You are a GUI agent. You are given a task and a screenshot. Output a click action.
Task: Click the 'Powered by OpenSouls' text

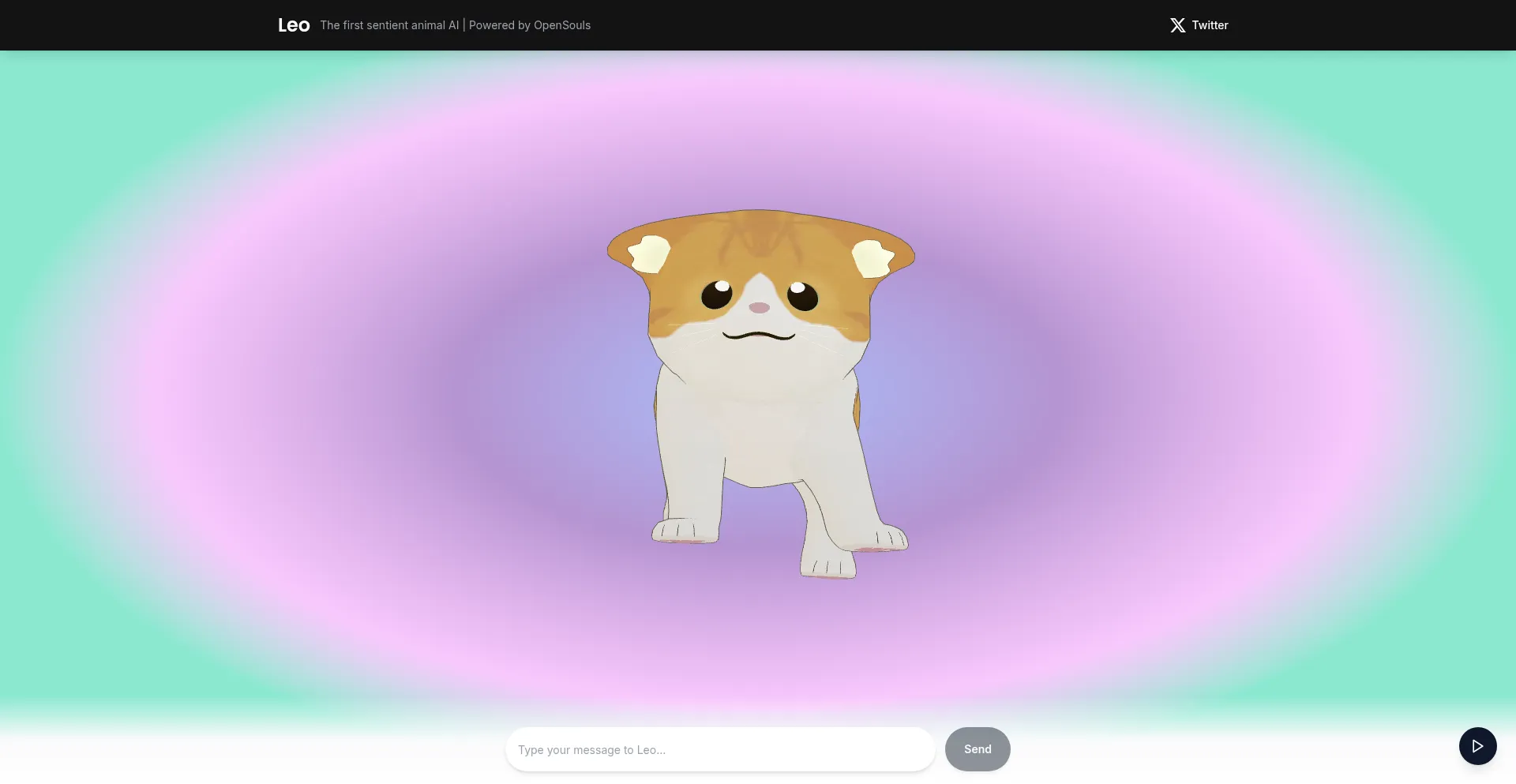pyautogui.click(x=530, y=25)
